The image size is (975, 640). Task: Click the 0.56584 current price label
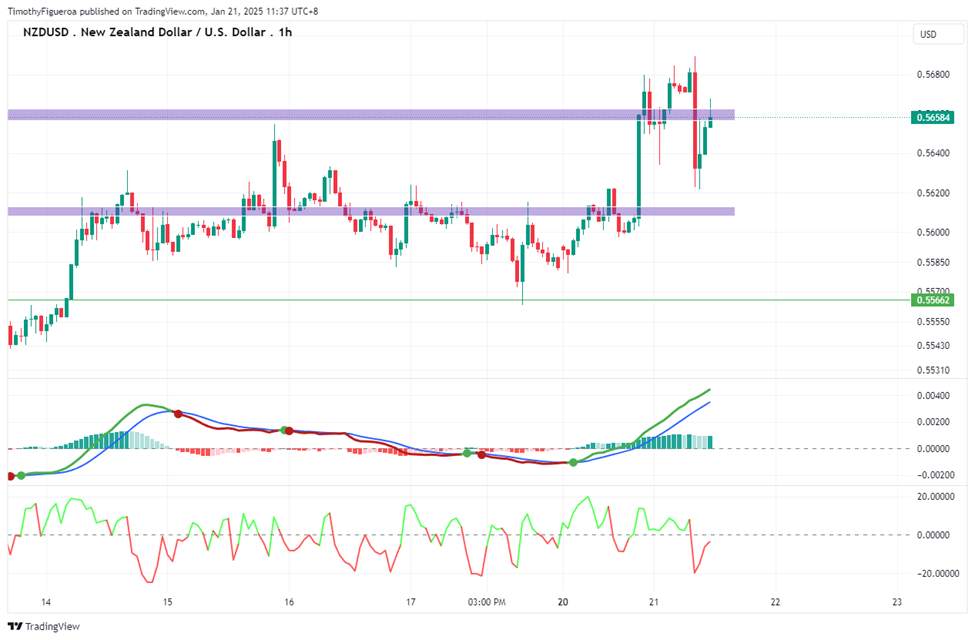(932, 117)
